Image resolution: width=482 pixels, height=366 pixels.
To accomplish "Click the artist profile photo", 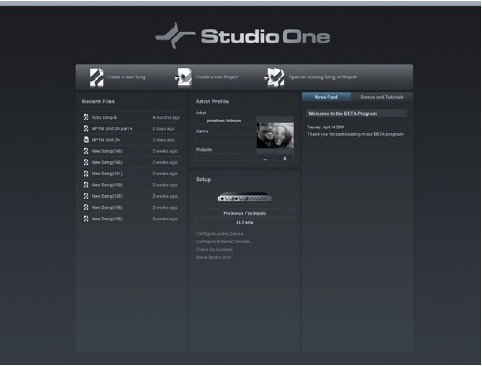I will coord(275,135).
